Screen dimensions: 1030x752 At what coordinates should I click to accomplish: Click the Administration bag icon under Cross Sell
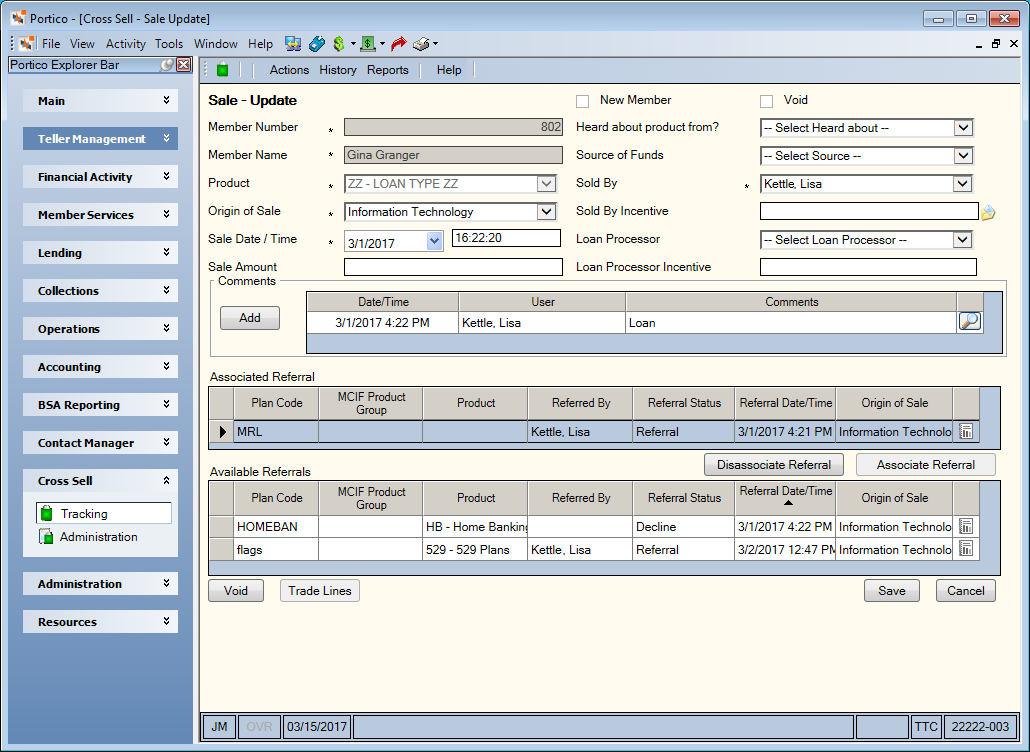[x=46, y=537]
